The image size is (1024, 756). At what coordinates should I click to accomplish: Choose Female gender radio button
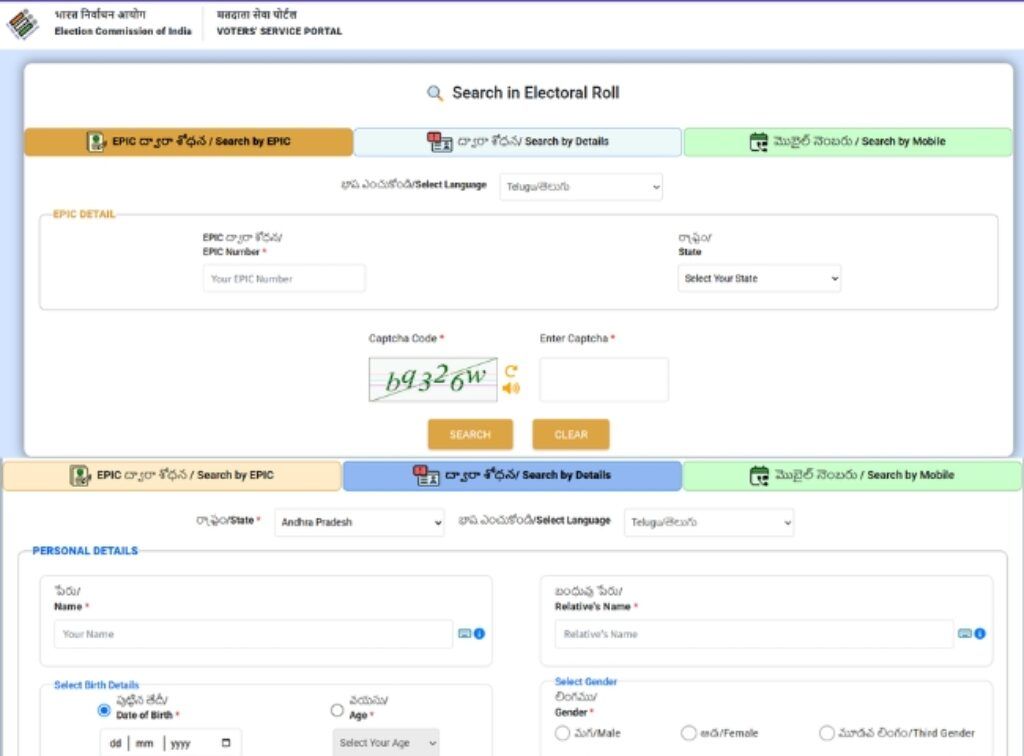pos(688,732)
